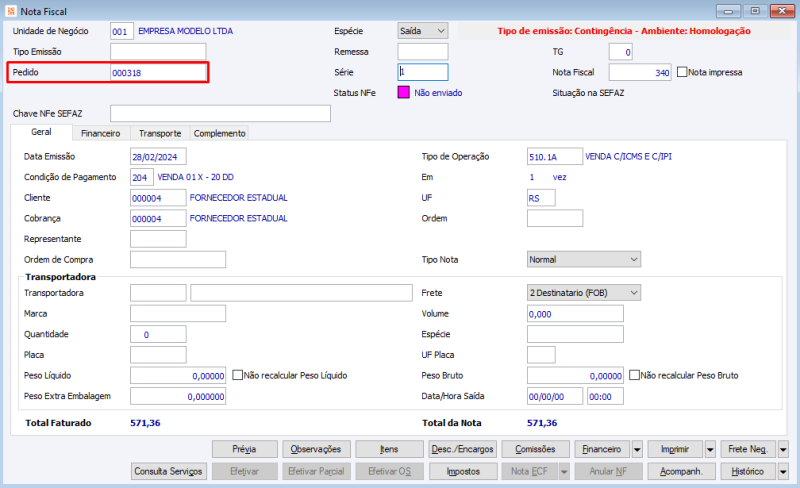Click the UF Placa field
Screen dimensions: 800x488
coord(541,355)
